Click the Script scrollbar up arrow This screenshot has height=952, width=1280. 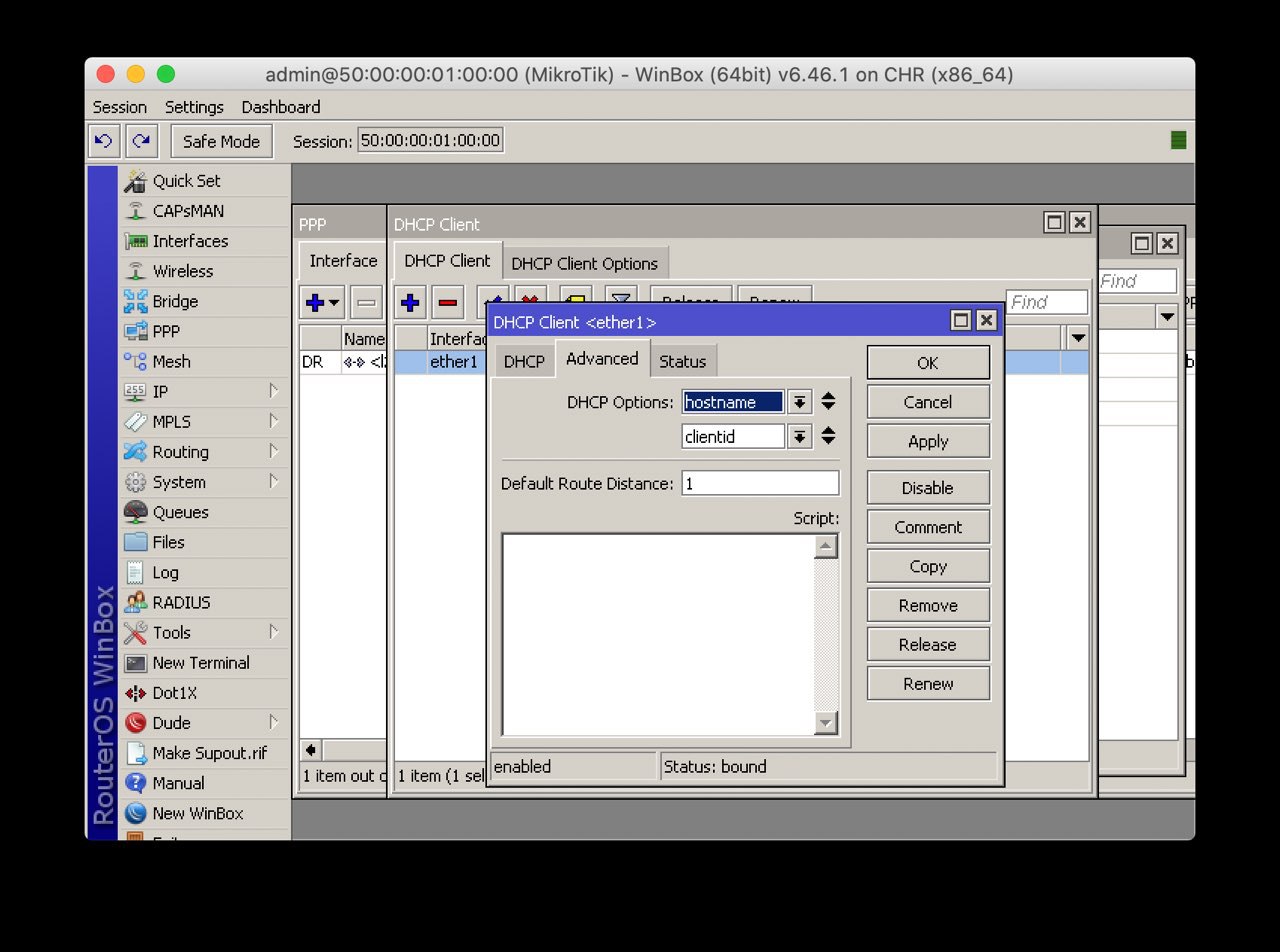coord(826,546)
